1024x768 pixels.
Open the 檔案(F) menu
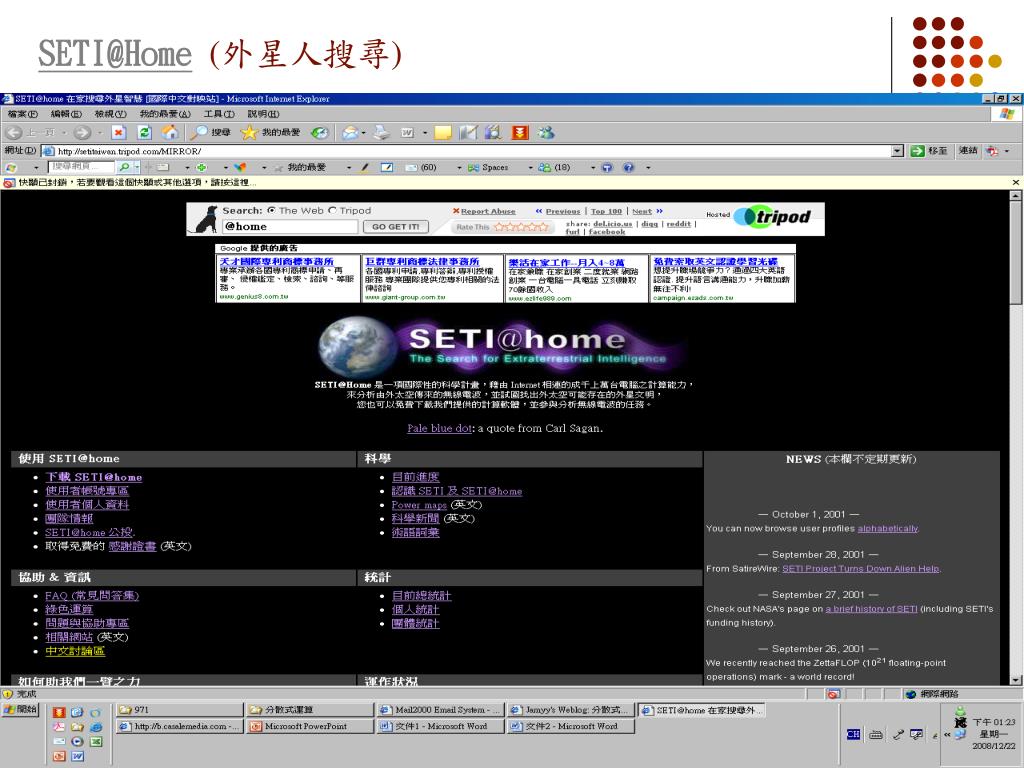22,114
